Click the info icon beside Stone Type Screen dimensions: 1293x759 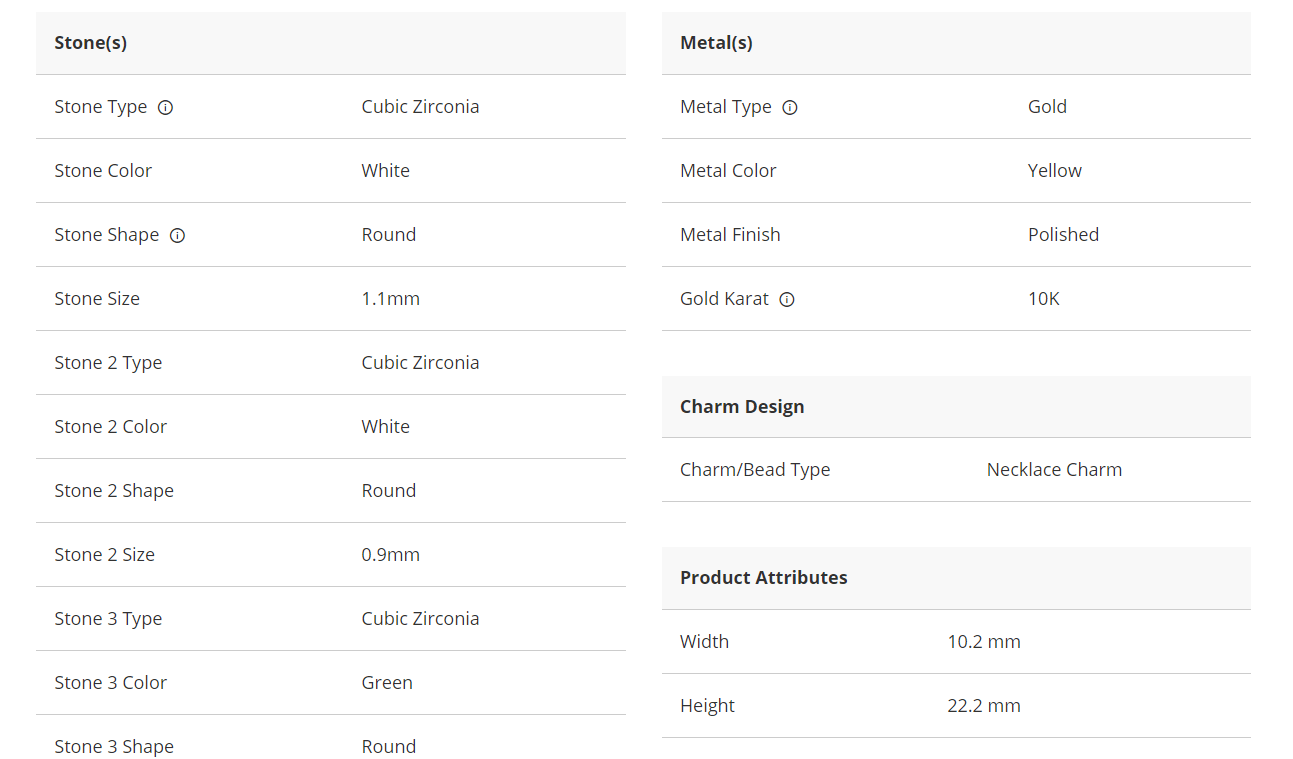click(x=166, y=108)
